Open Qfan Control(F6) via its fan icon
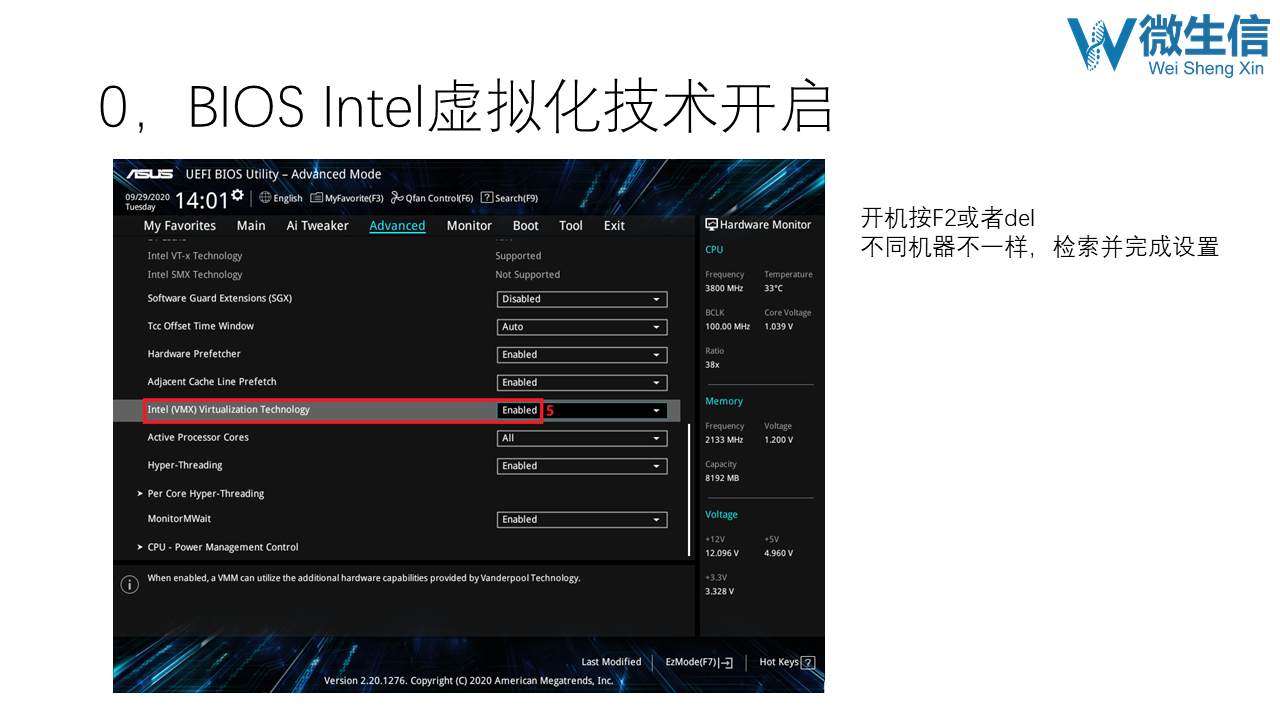 pos(397,198)
